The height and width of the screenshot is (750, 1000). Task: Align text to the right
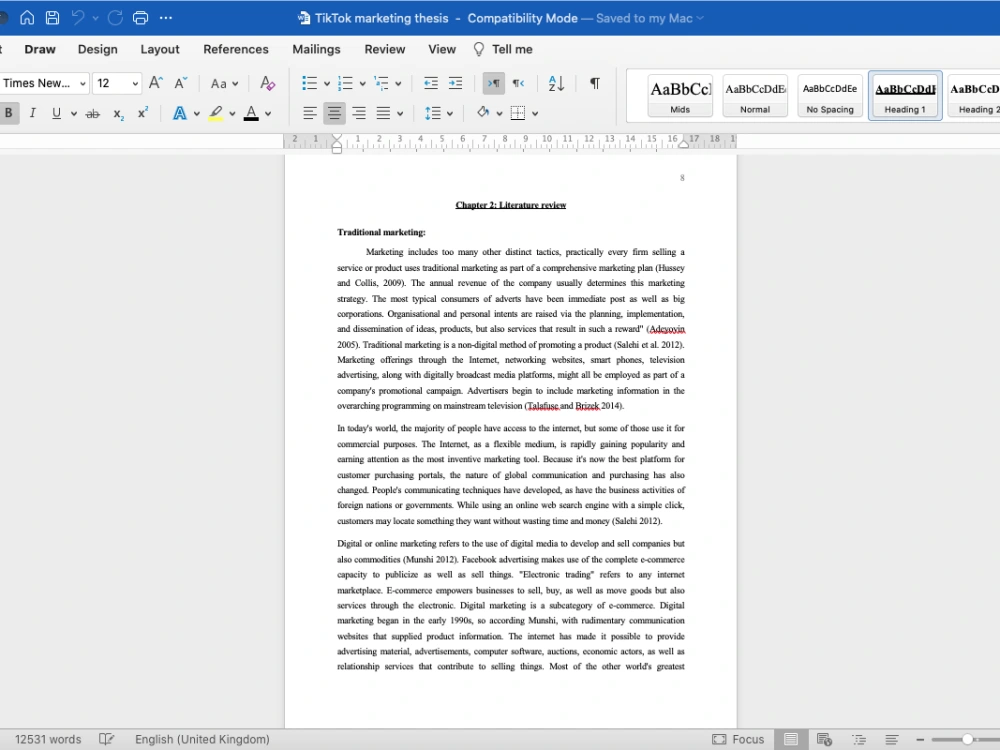[359, 114]
